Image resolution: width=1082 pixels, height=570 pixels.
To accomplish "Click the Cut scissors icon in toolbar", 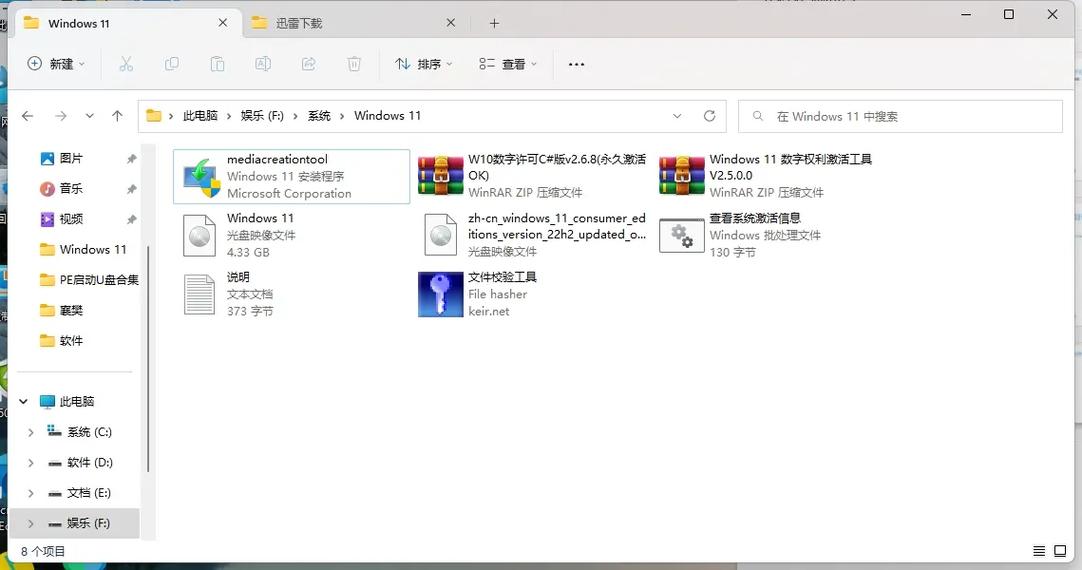I will point(126,64).
